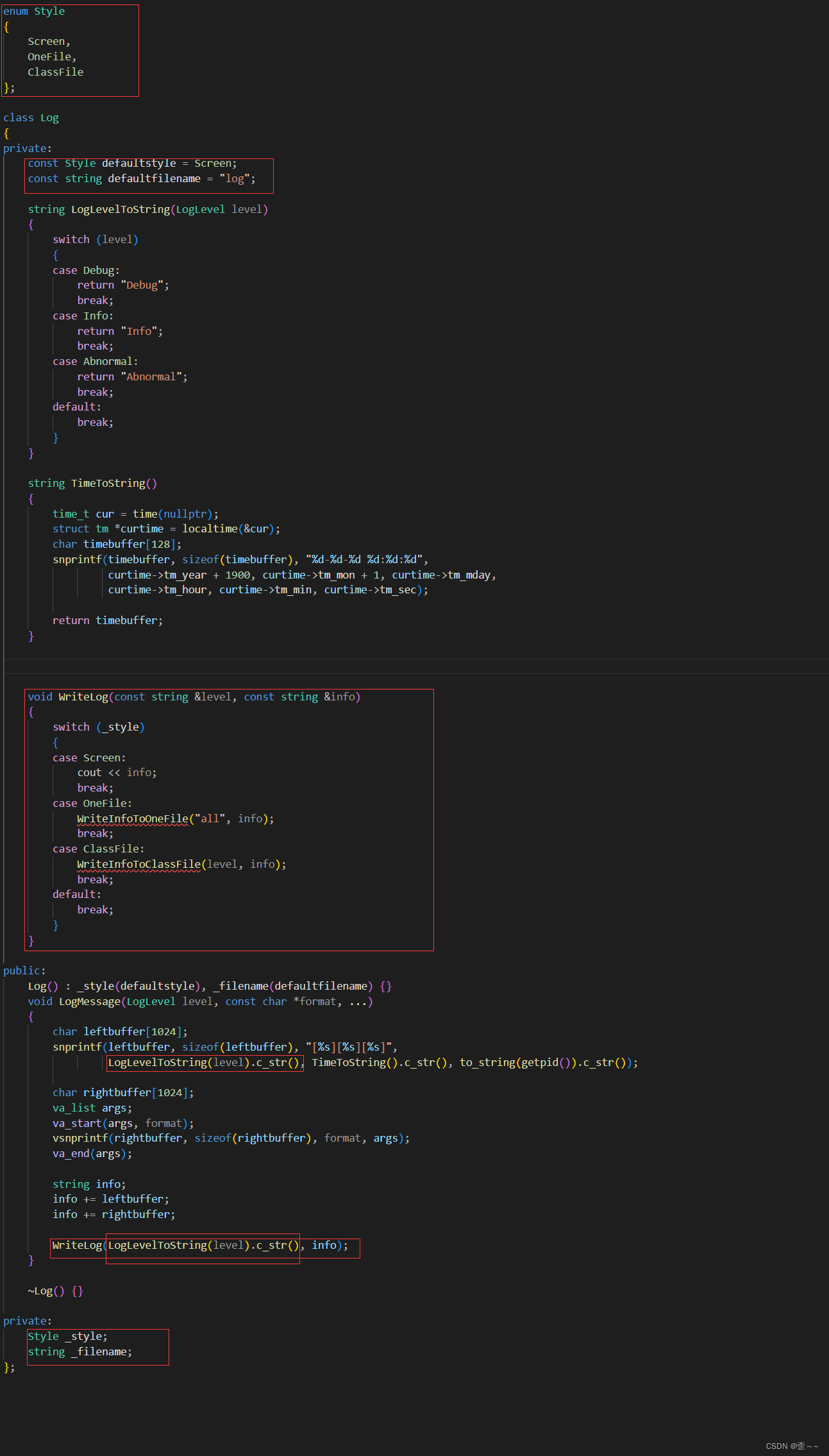Click the 'curtime->tm_year + 1900' argument line
This screenshot has width=829, height=1456.
point(302,575)
